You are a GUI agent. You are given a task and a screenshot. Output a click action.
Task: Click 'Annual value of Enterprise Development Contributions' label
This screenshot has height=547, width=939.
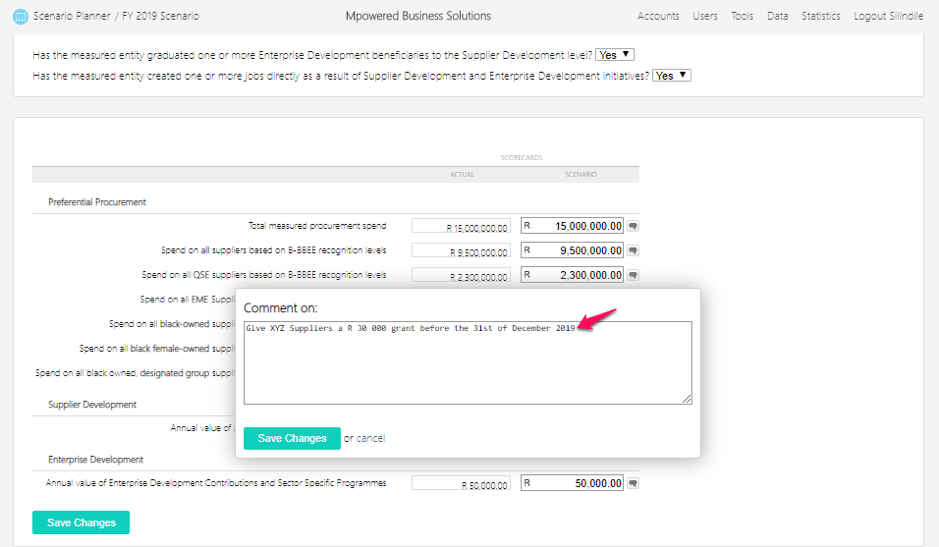216,483
